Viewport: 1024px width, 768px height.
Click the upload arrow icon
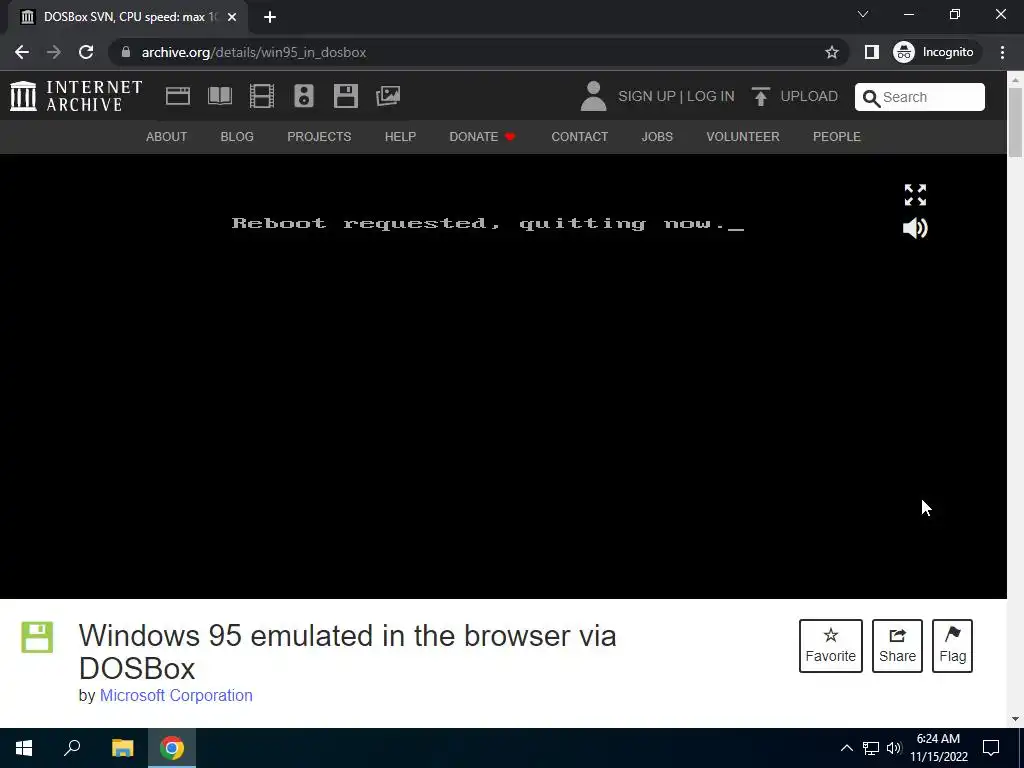[x=760, y=96]
